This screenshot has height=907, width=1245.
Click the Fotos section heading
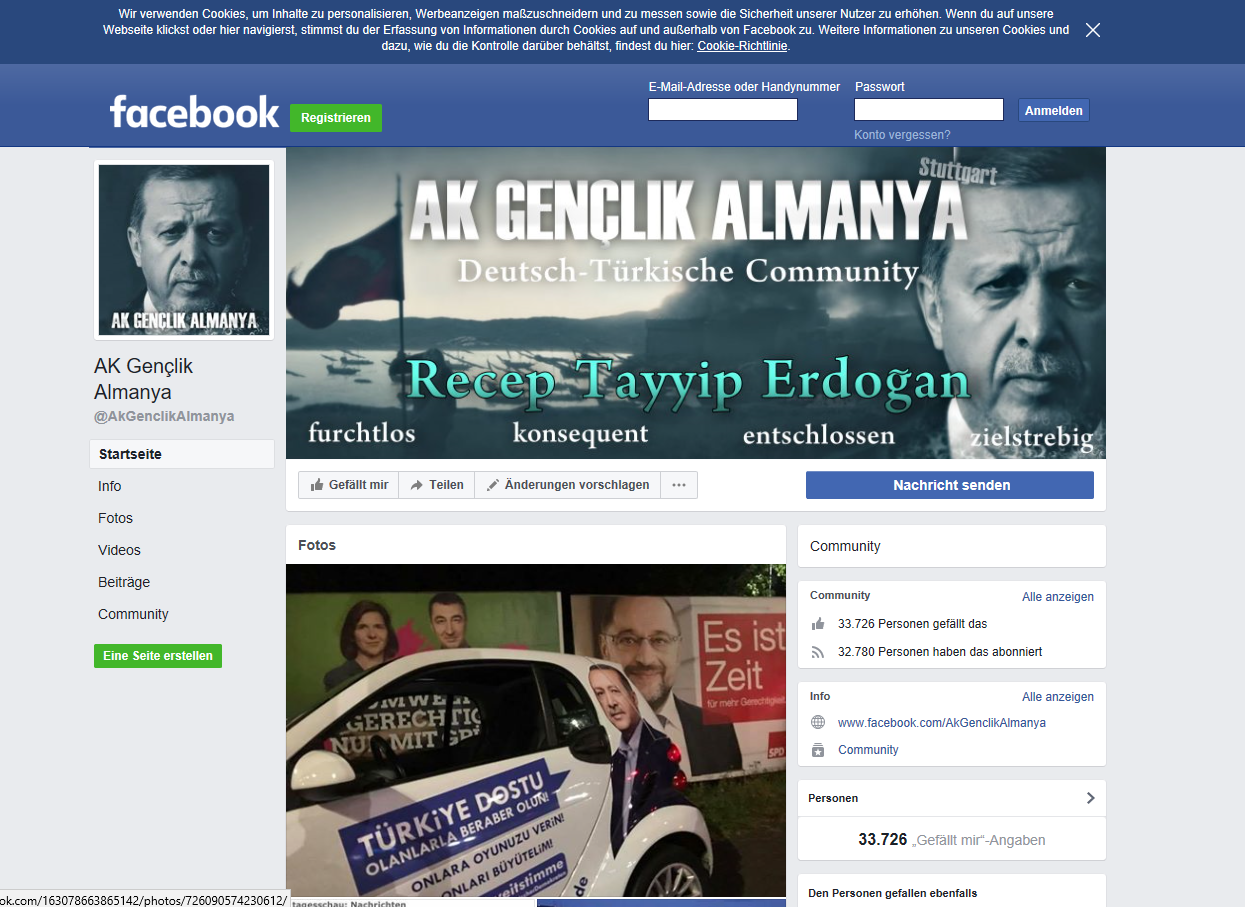point(317,545)
